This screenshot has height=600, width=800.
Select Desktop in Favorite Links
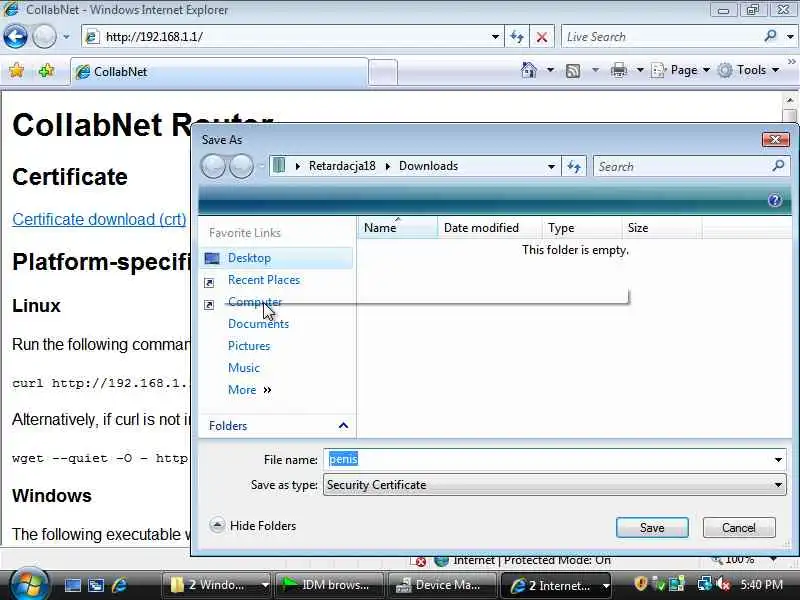point(277,258)
